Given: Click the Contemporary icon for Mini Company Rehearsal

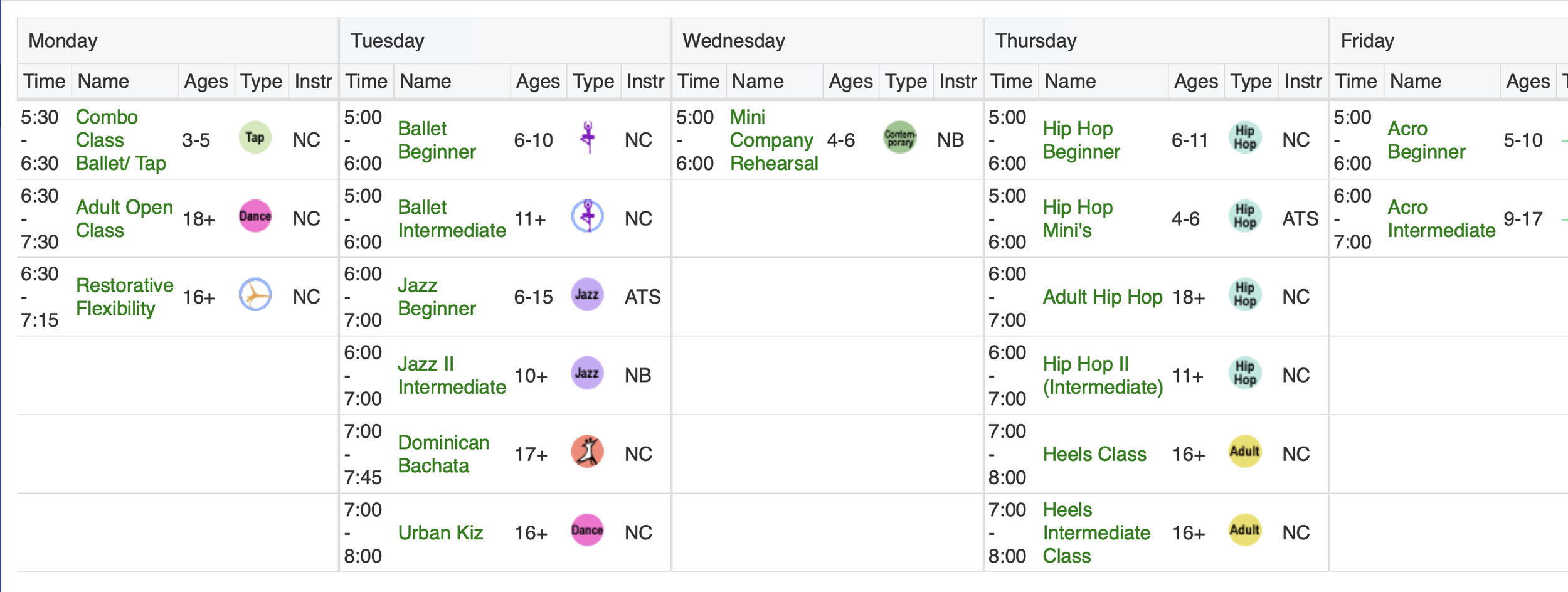Looking at the screenshot, I should coord(899,138).
